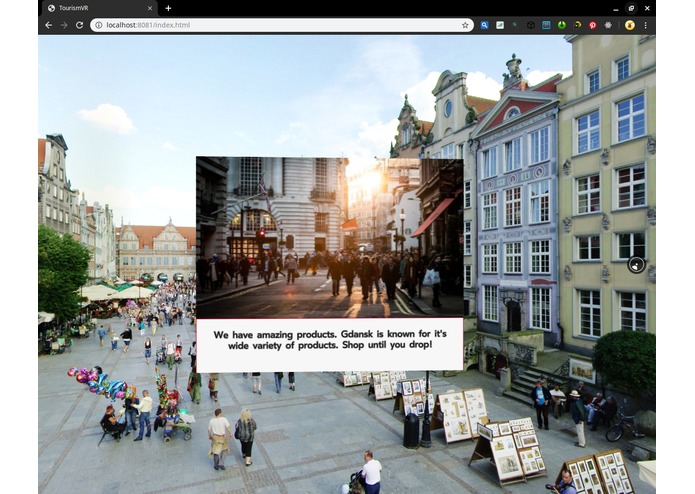Screen dimensions: 695x494
Task: Open the blue magnifier search extension
Action: pyautogui.click(x=484, y=25)
